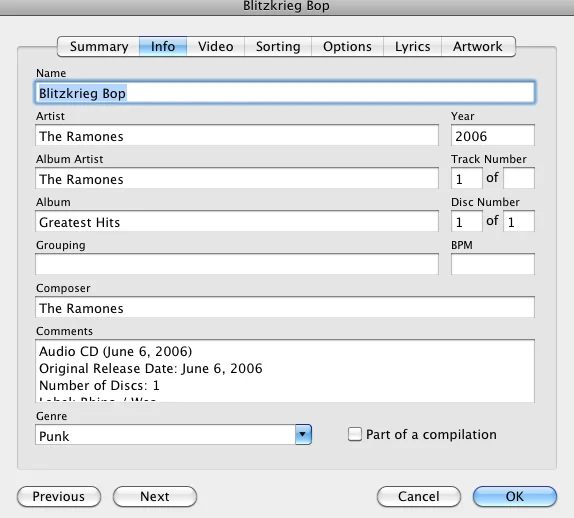Edit the Year field showing 2006
Image resolution: width=574 pixels, height=518 pixels.
(493, 135)
